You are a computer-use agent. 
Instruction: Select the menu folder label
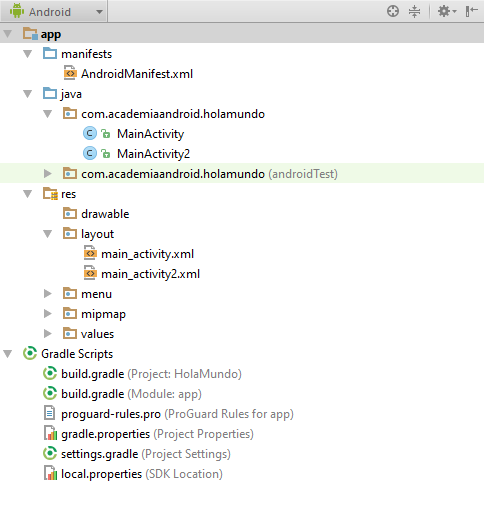tap(96, 294)
